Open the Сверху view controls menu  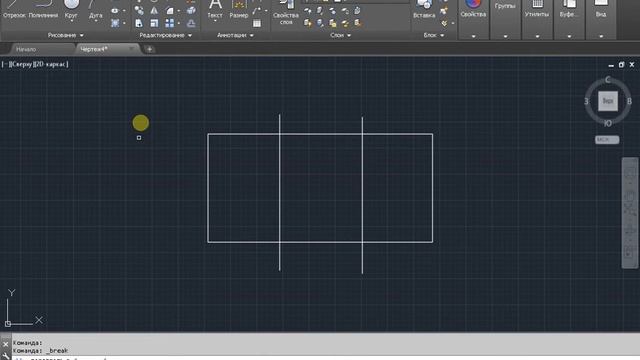21,64
